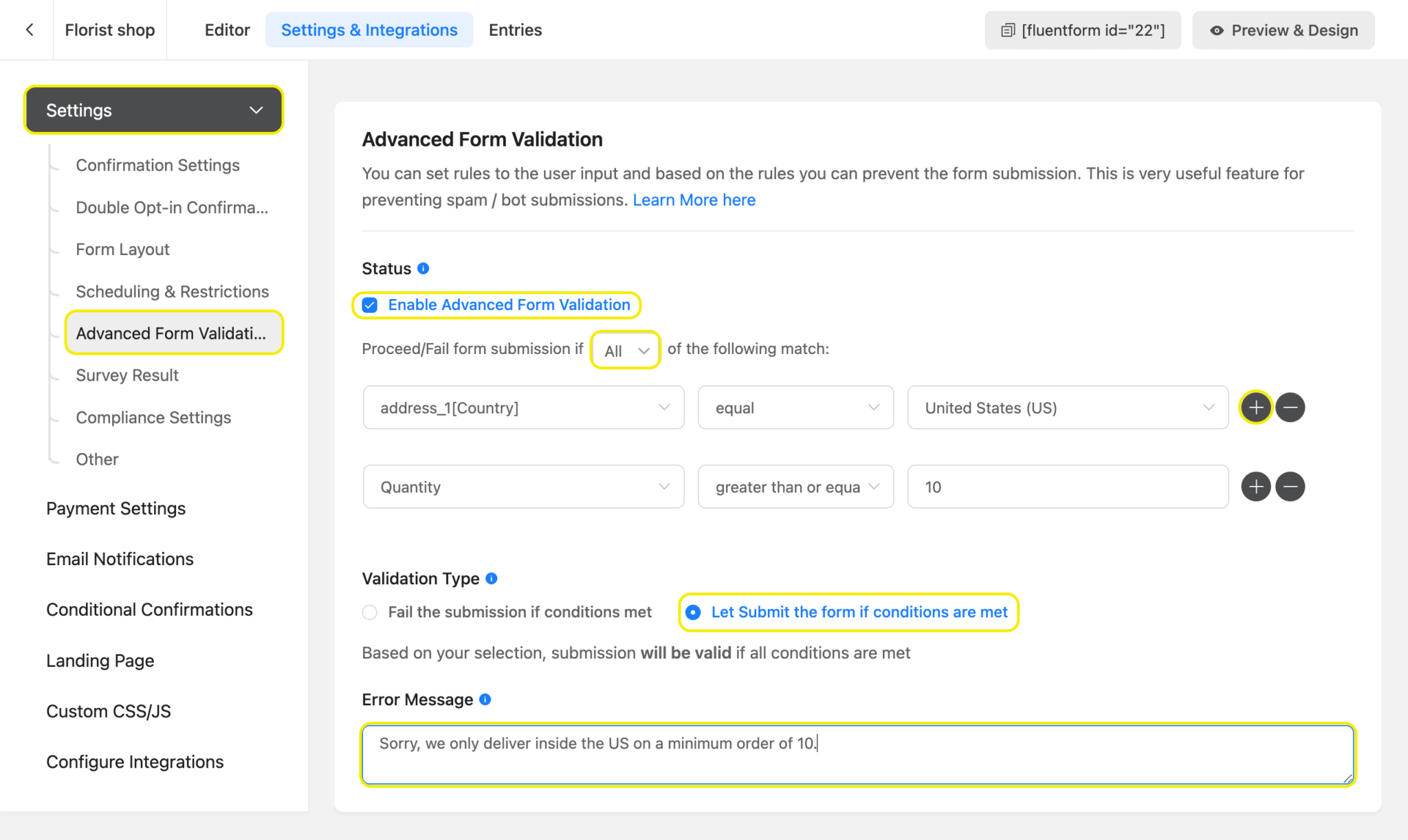Remove the Quantity condition with the minus icon
This screenshot has width=1408, height=840.
pyautogui.click(x=1290, y=486)
